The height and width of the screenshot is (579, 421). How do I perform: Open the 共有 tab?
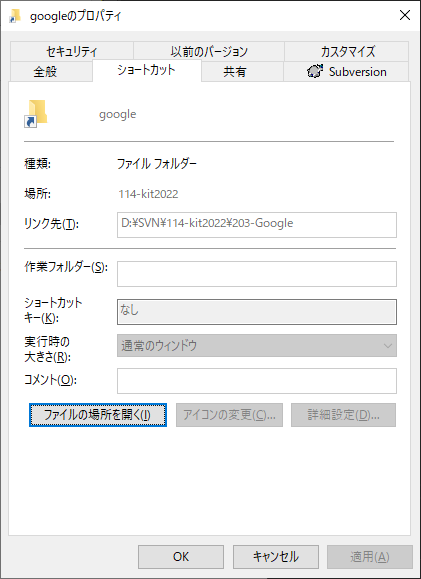tap(242, 72)
